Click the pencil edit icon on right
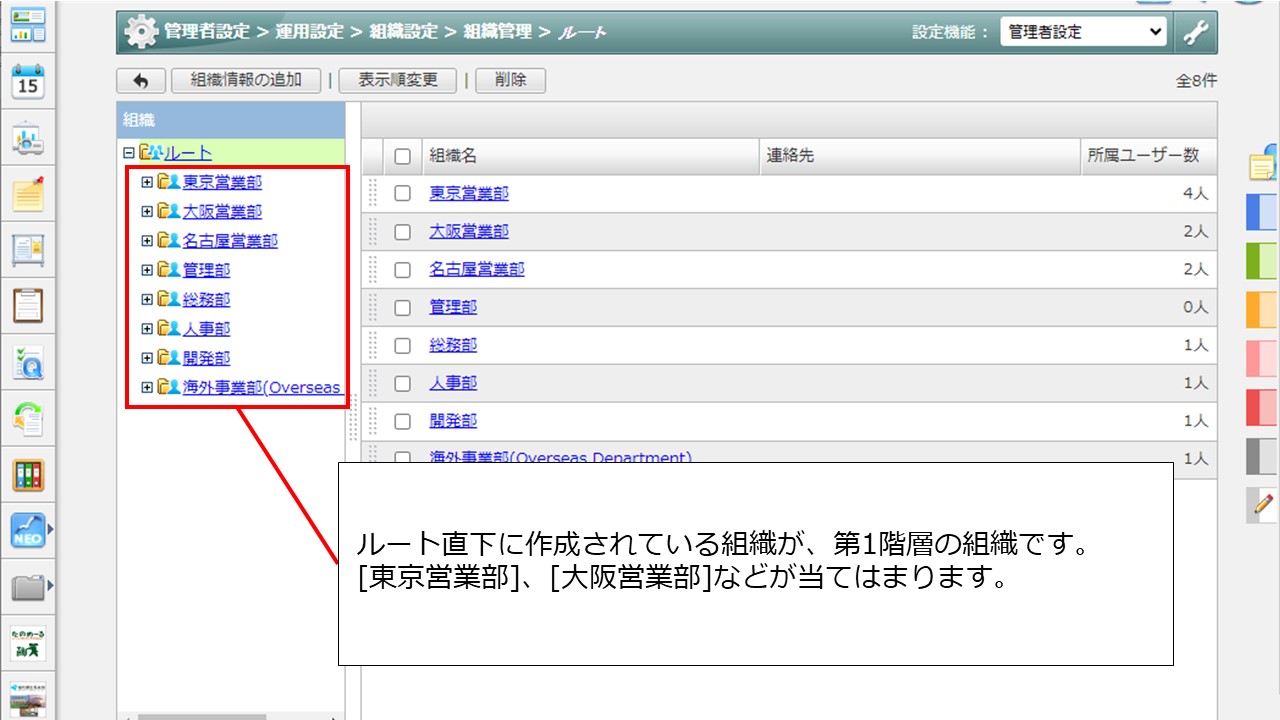Image resolution: width=1280 pixels, height=720 pixels. click(1262, 505)
